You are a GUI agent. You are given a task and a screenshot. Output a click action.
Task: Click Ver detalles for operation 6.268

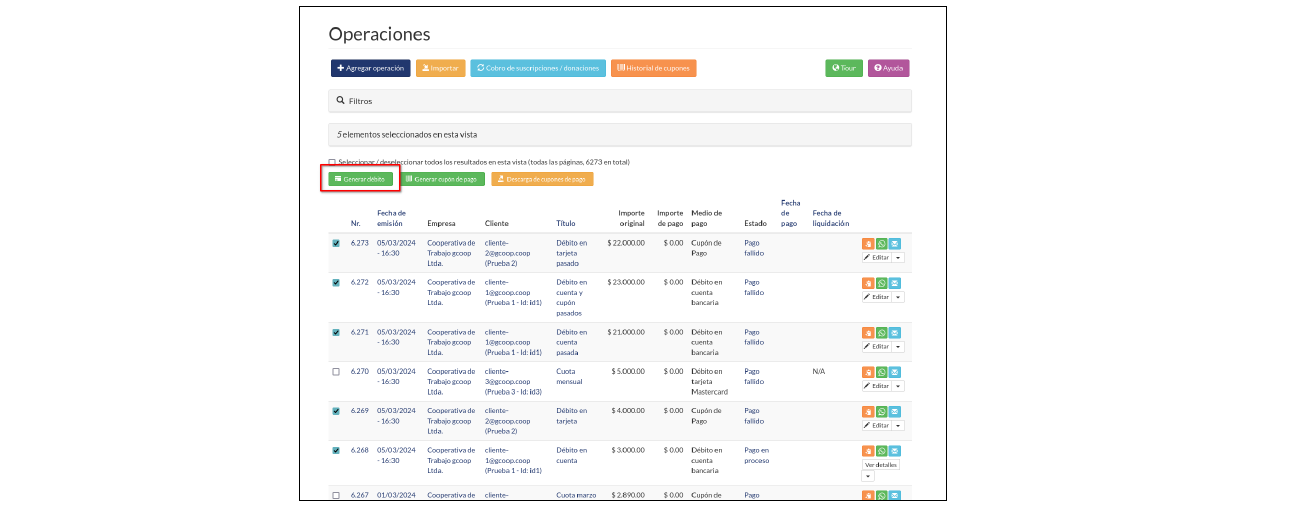coord(881,465)
